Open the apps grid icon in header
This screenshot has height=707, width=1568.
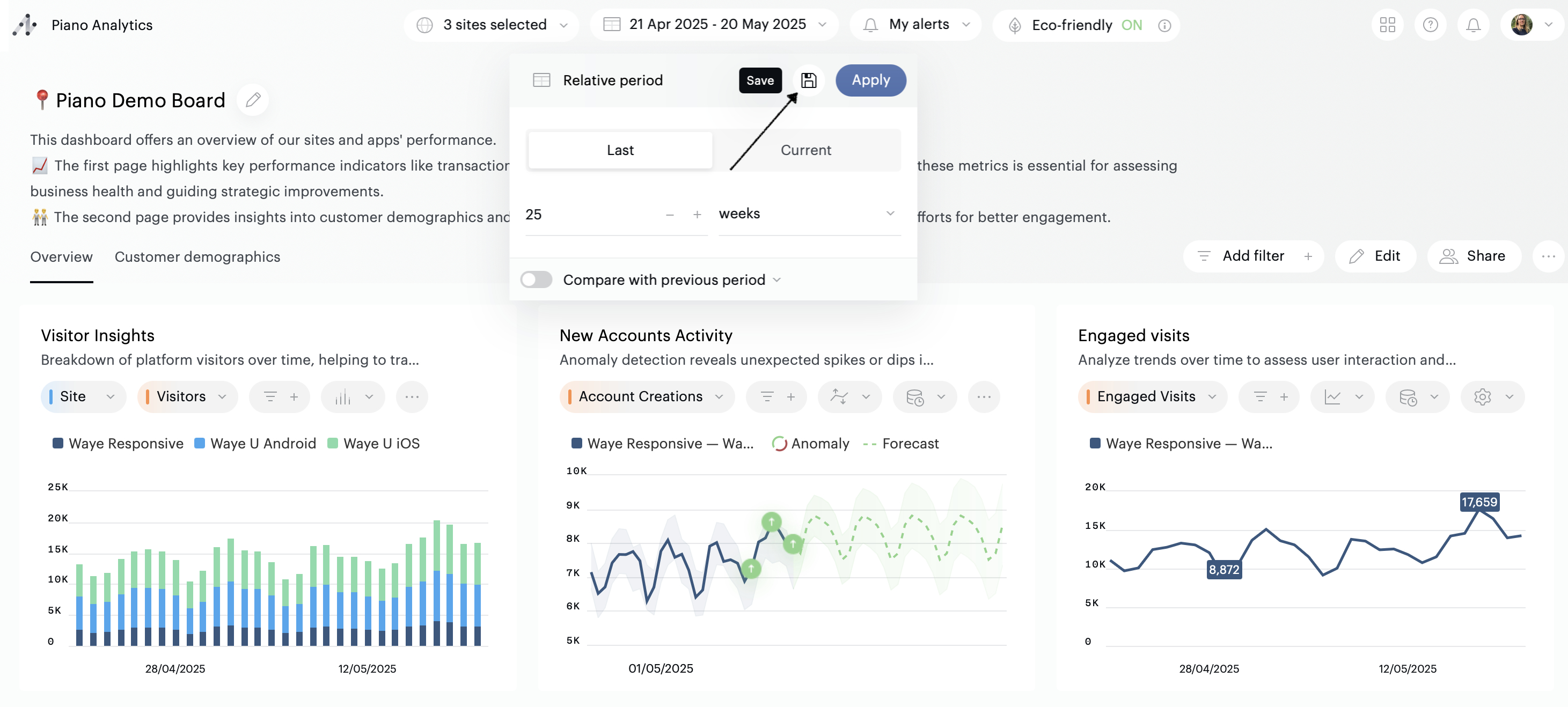(1387, 25)
